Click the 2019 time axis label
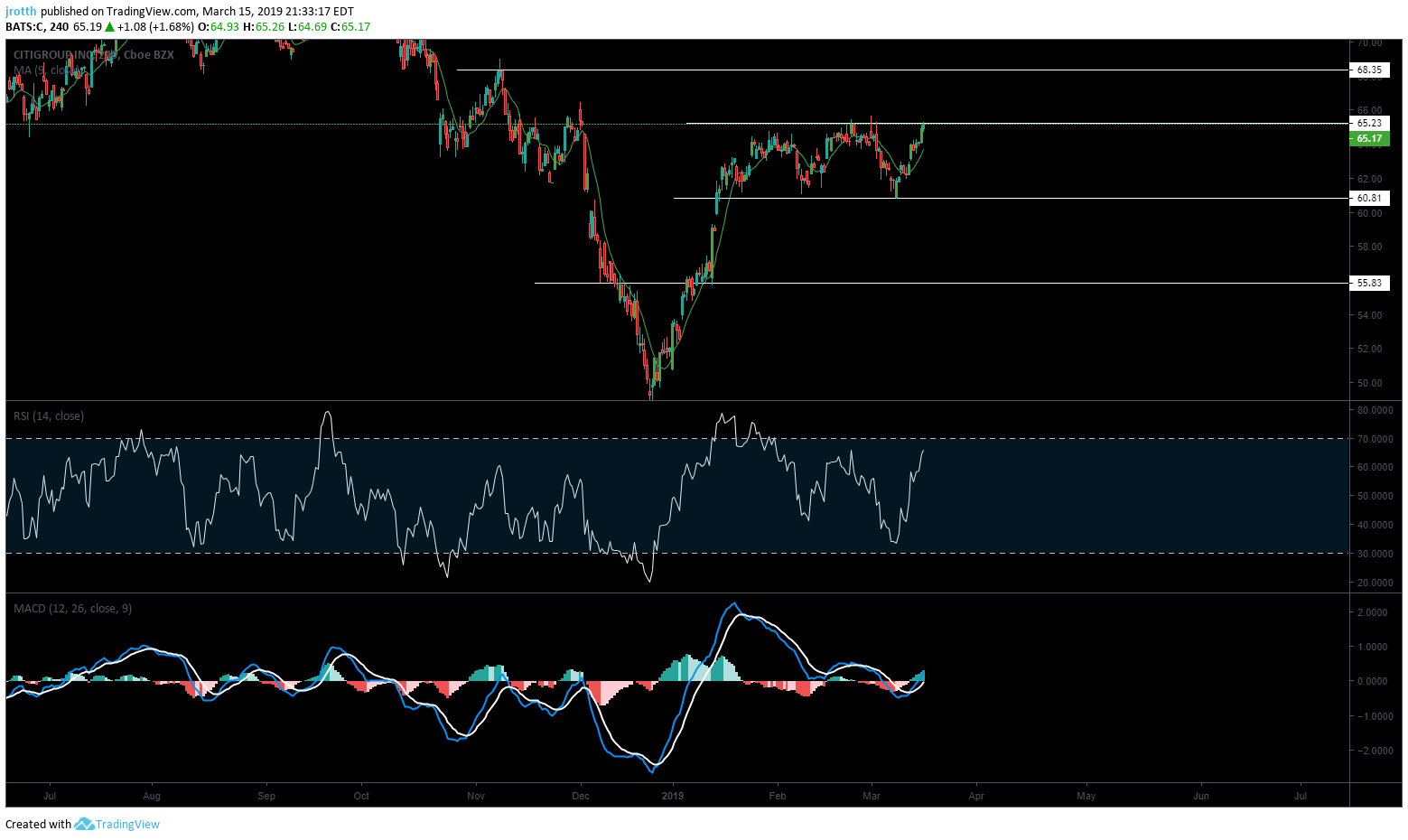The width and height of the screenshot is (1408, 840). tap(673, 796)
